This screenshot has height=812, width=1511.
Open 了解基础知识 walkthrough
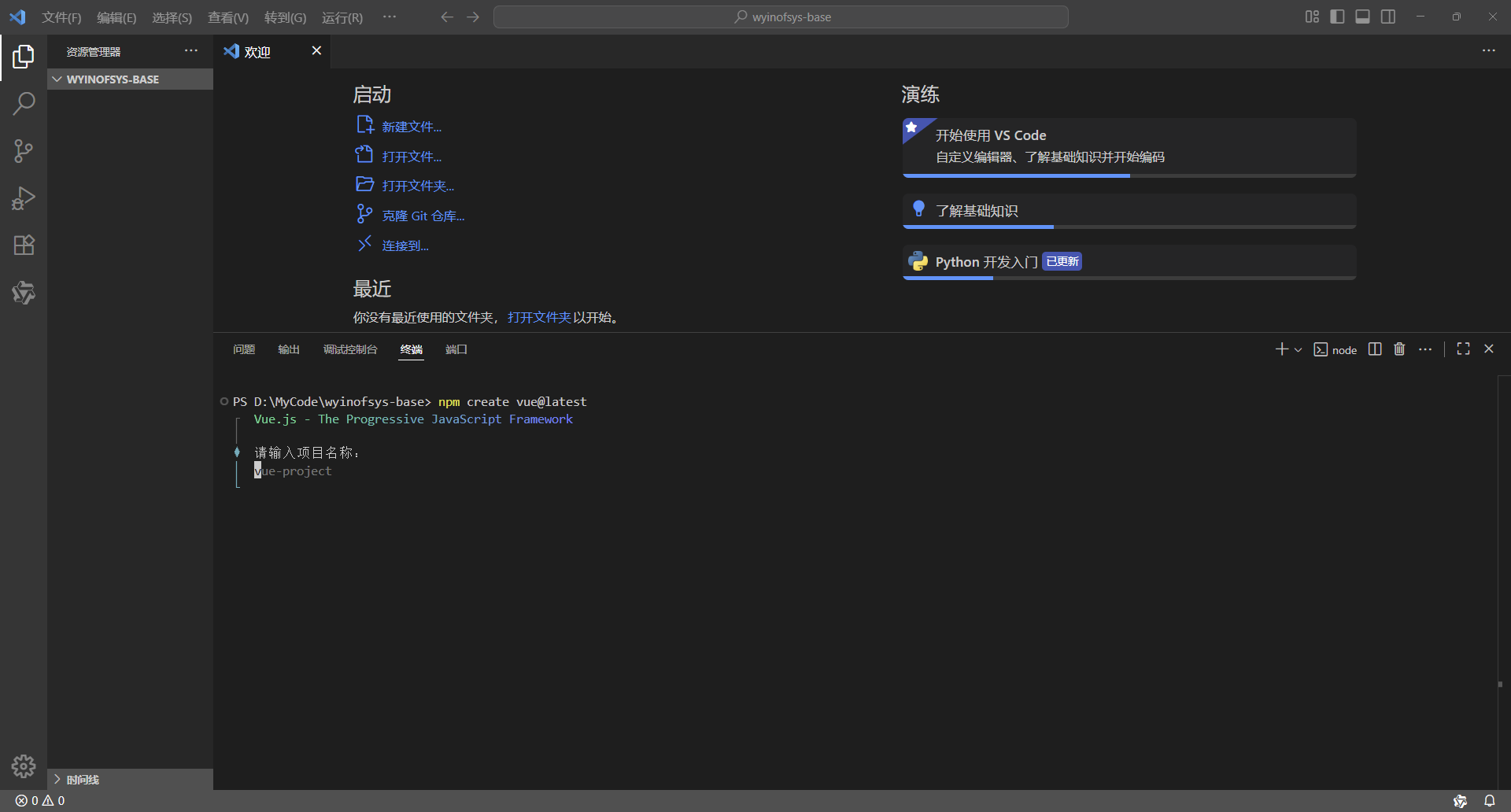click(1129, 211)
